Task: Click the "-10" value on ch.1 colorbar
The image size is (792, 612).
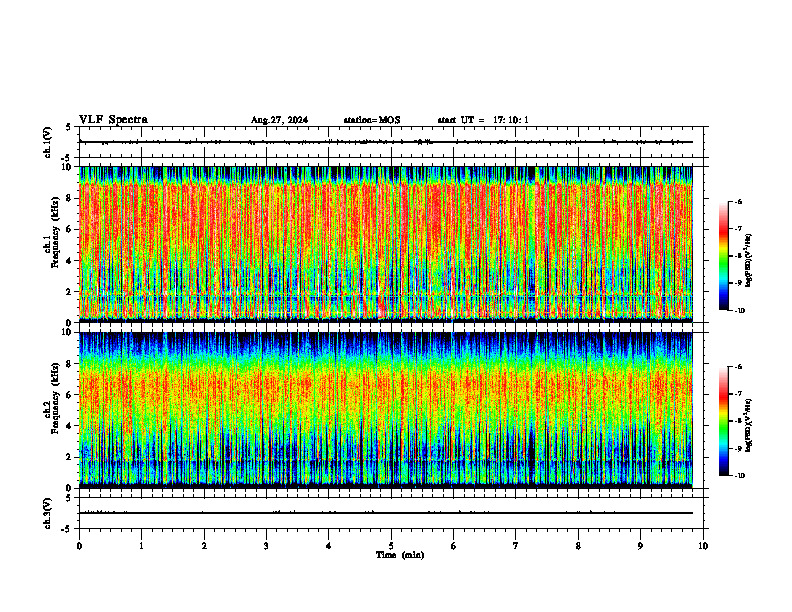Action: pyautogui.click(x=740, y=311)
